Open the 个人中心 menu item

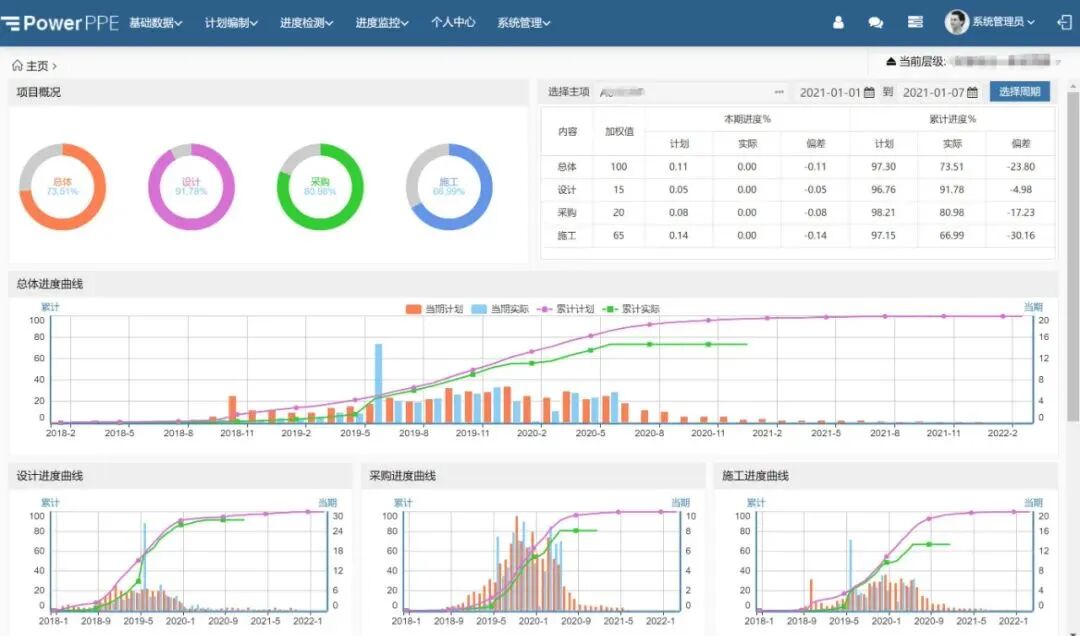tap(453, 22)
